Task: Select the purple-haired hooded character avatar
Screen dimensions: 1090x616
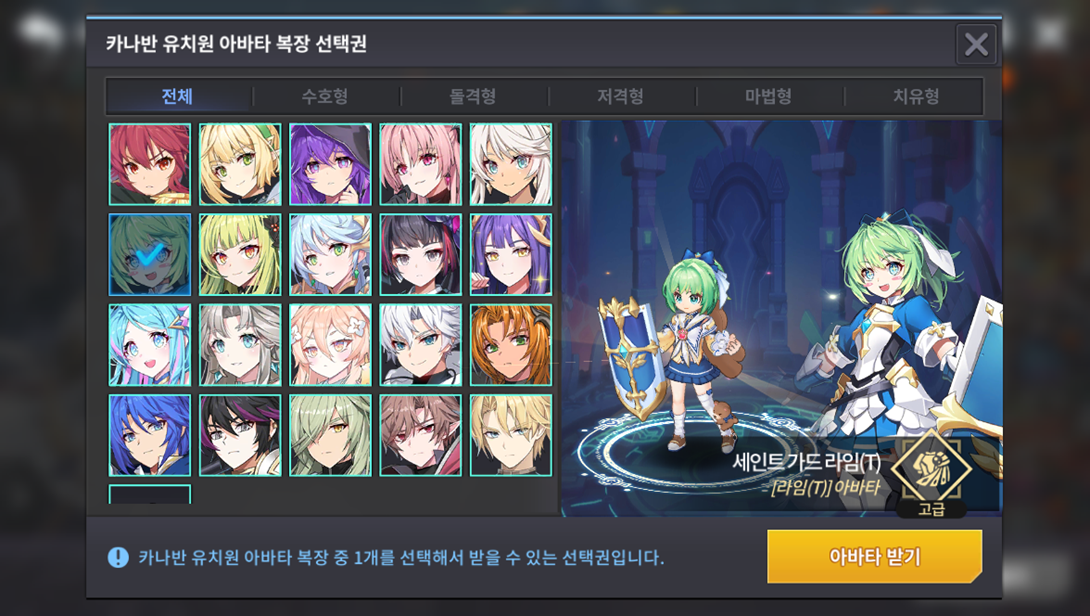Action: [330, 164]
